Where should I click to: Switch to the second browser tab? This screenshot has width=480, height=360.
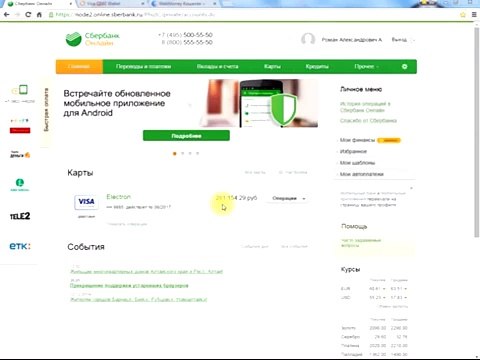(x=112, y=4)
